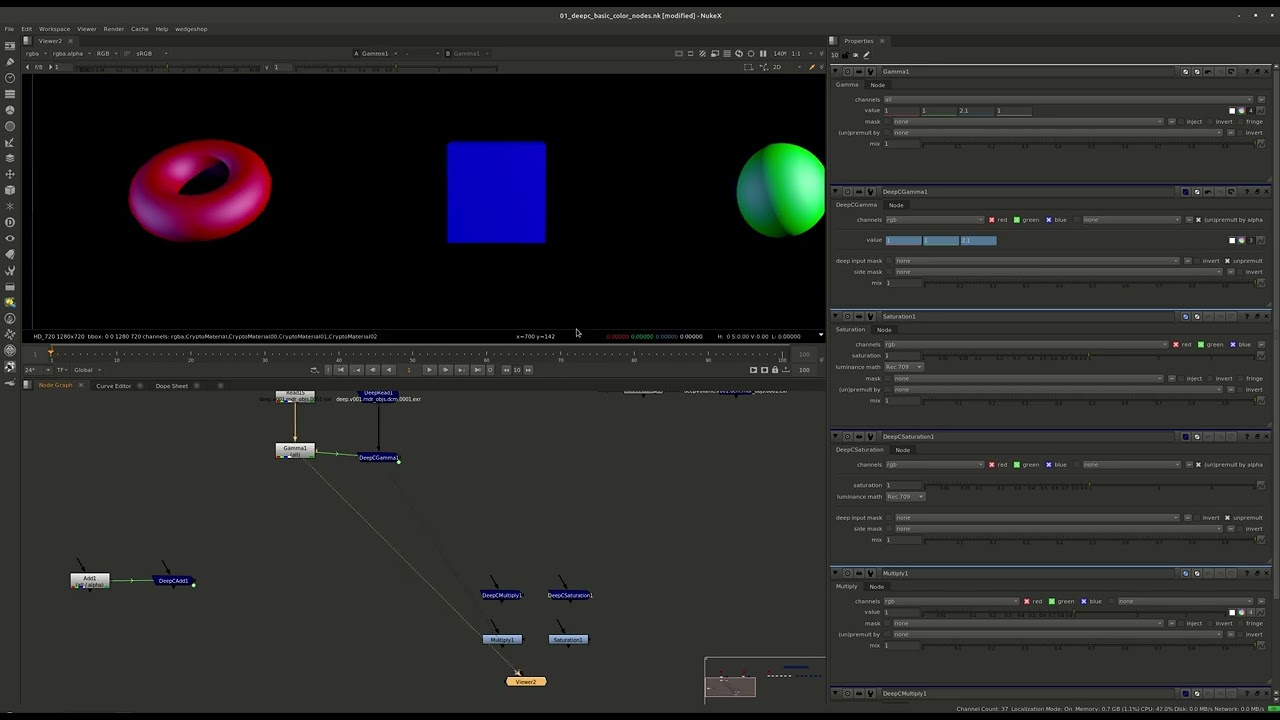Toggle unpremult checkbox in DeepCGamma1
Screen dimensions: 1280x720
click(x=1227, y=261)
